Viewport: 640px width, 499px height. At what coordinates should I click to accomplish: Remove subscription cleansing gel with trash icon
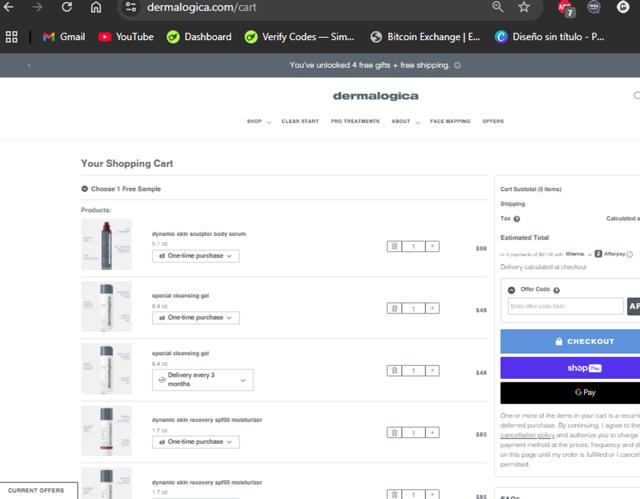coord(394,370)
